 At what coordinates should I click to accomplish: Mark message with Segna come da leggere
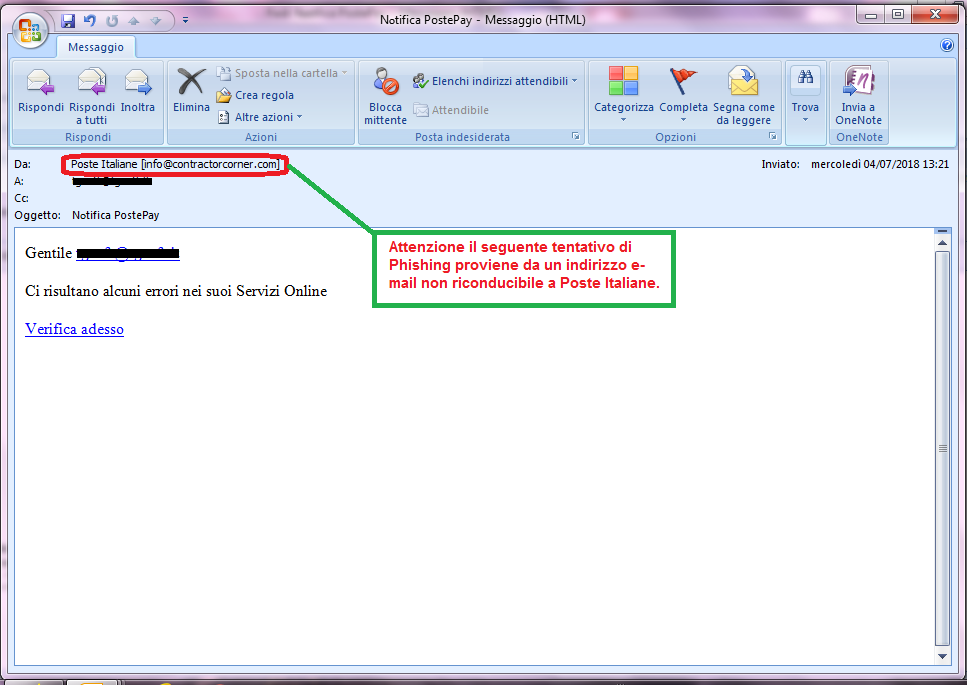pyautogui.click(x=744, y=95)
